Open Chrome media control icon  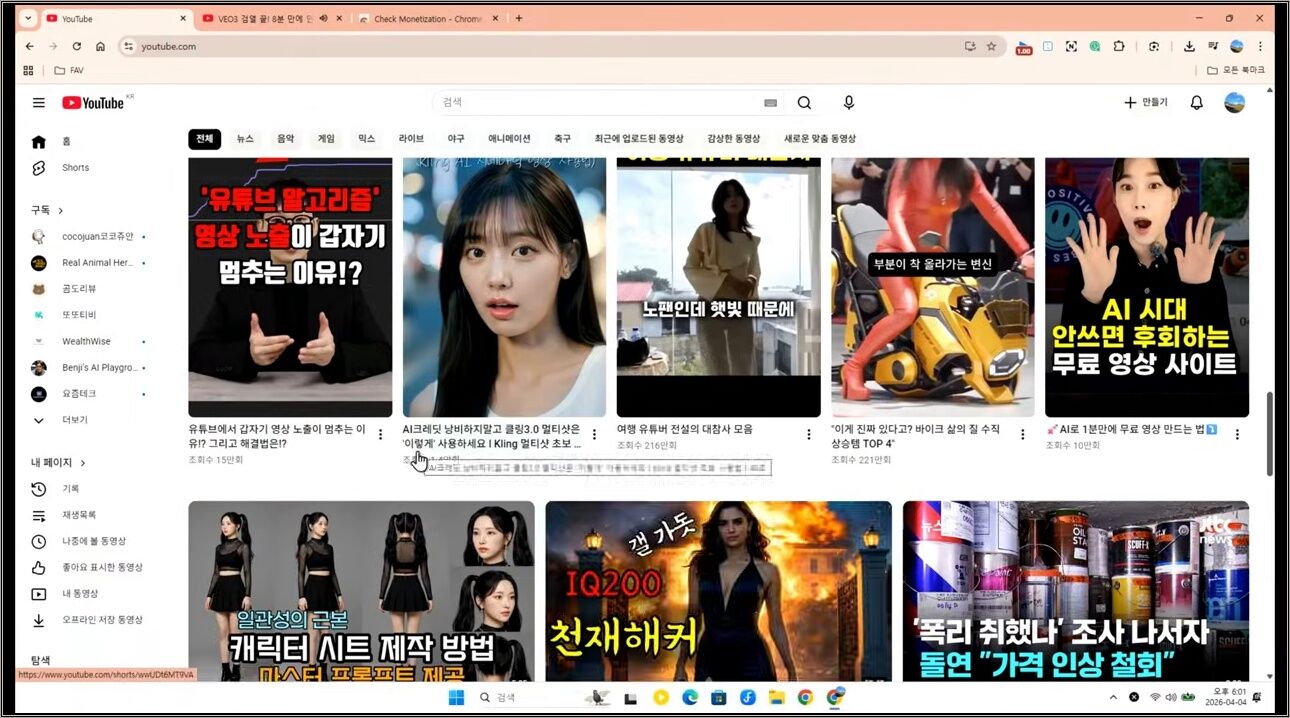click(x=1213, y=46)
